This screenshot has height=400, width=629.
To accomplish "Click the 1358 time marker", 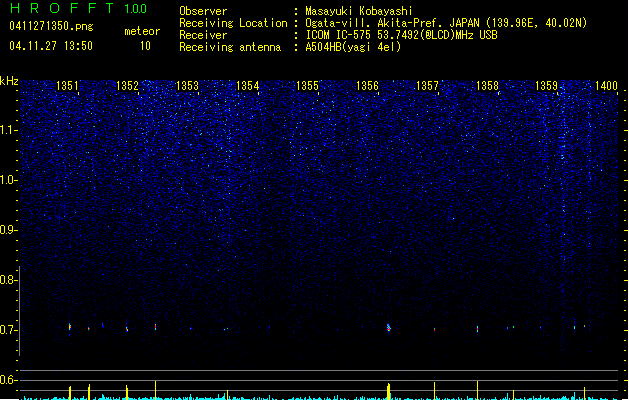I will pyautogui.click(x=487, y=86).
